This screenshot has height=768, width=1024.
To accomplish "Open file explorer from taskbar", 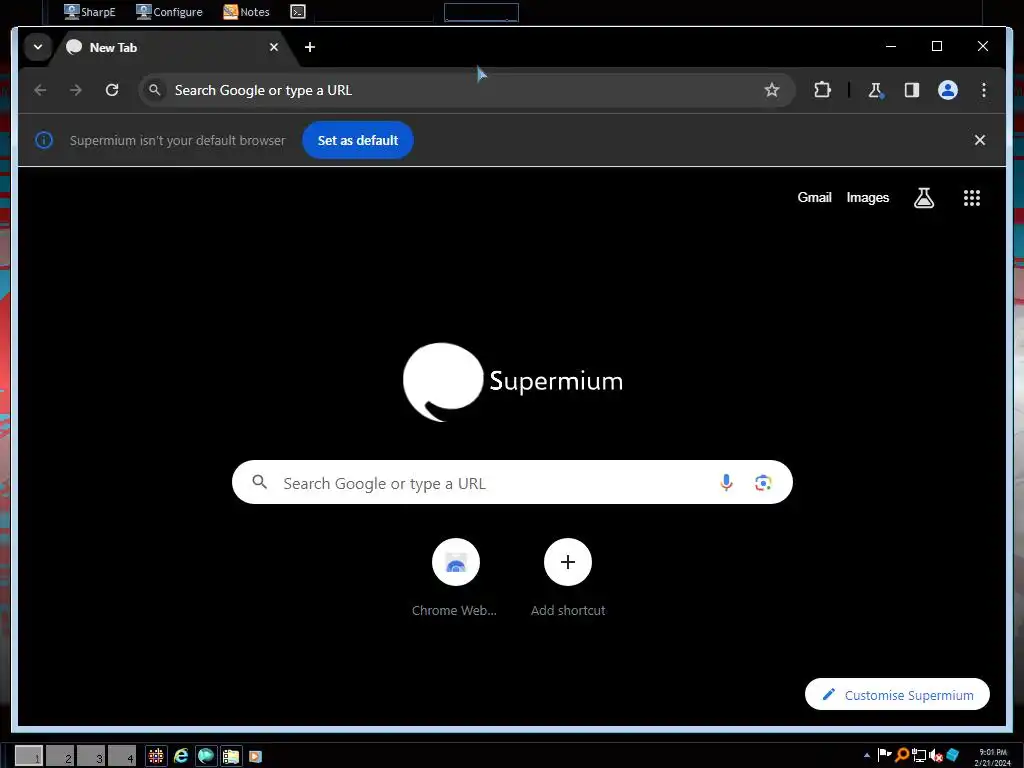I will click(x=231, y=756).
